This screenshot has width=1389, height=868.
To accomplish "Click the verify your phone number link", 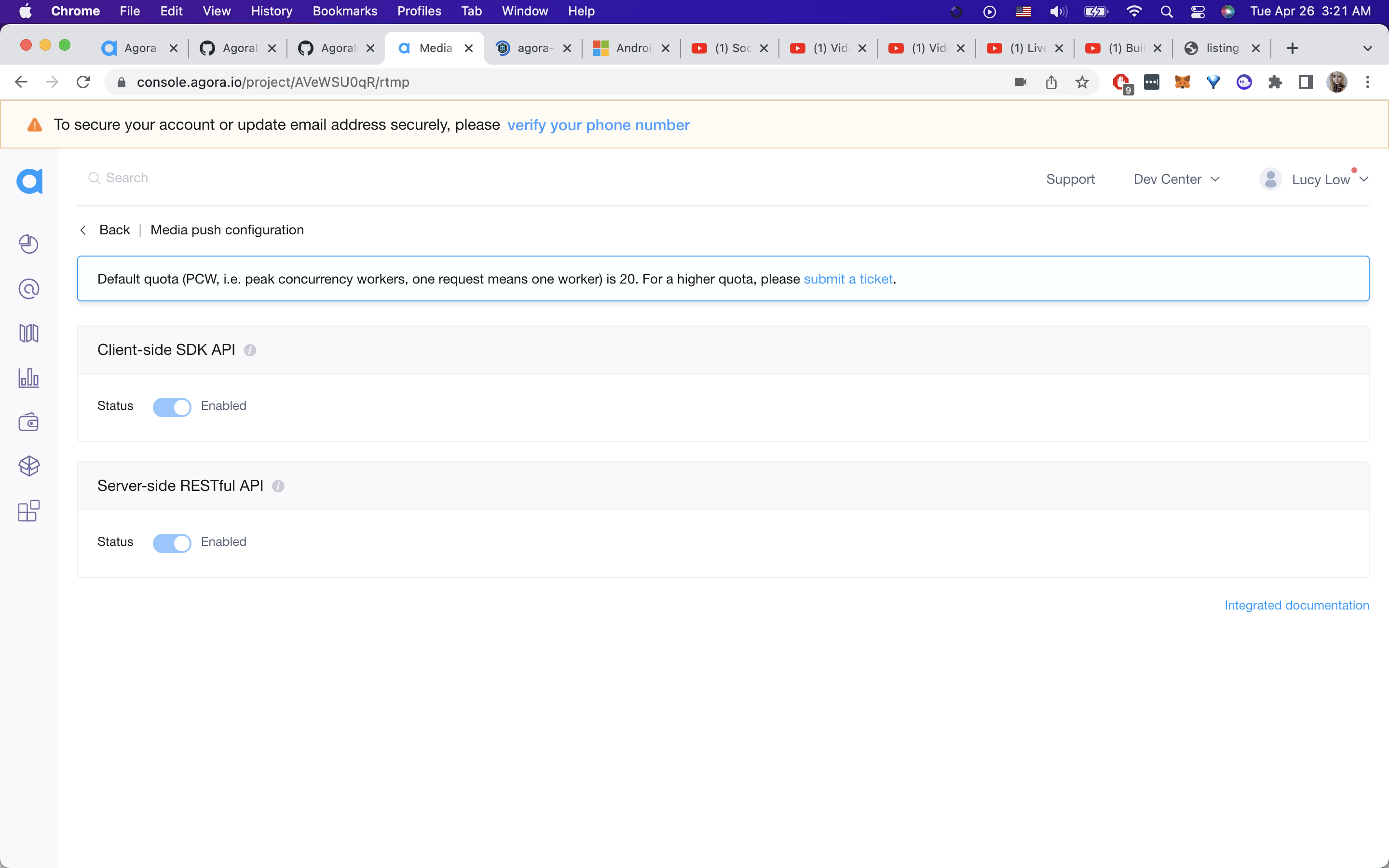I will 598,125.
